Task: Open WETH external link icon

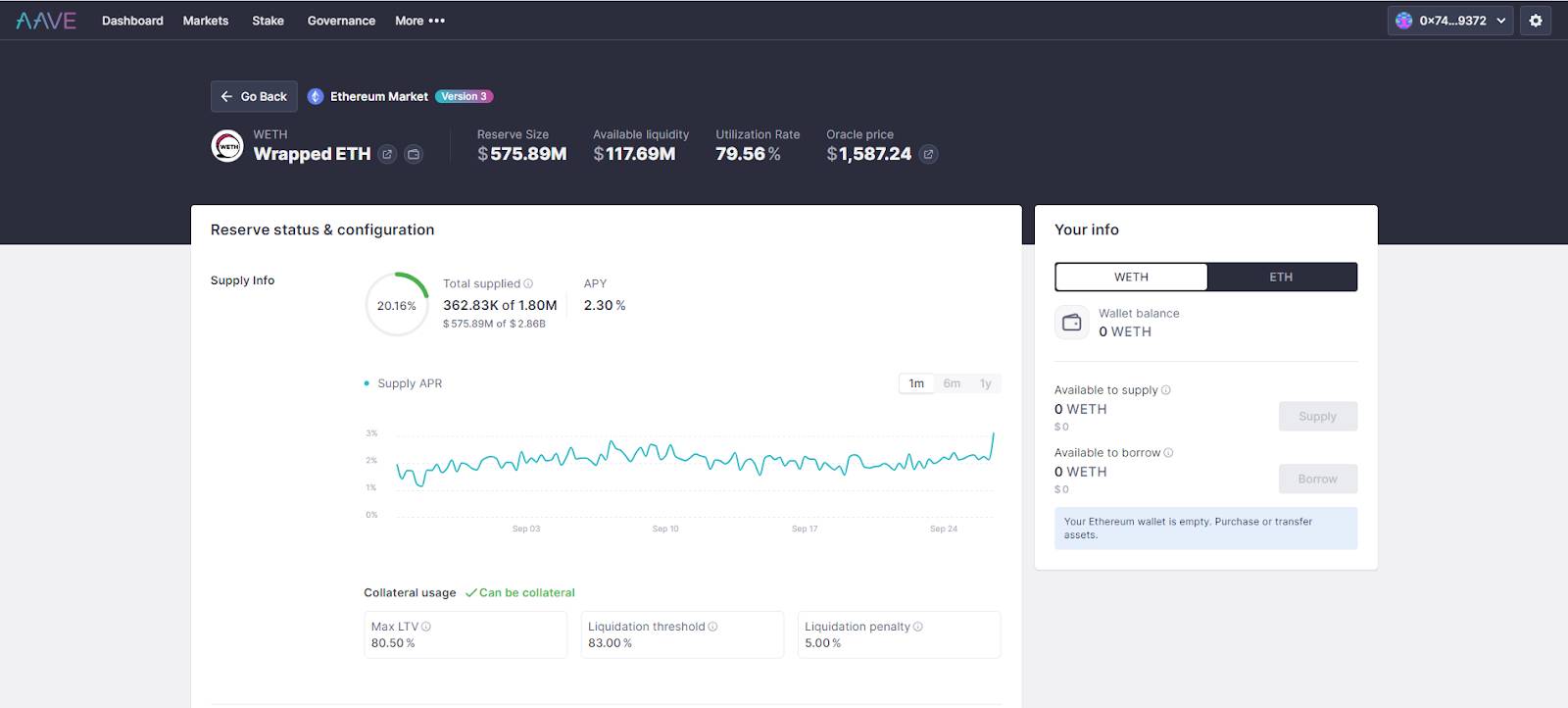Action: 387,154
